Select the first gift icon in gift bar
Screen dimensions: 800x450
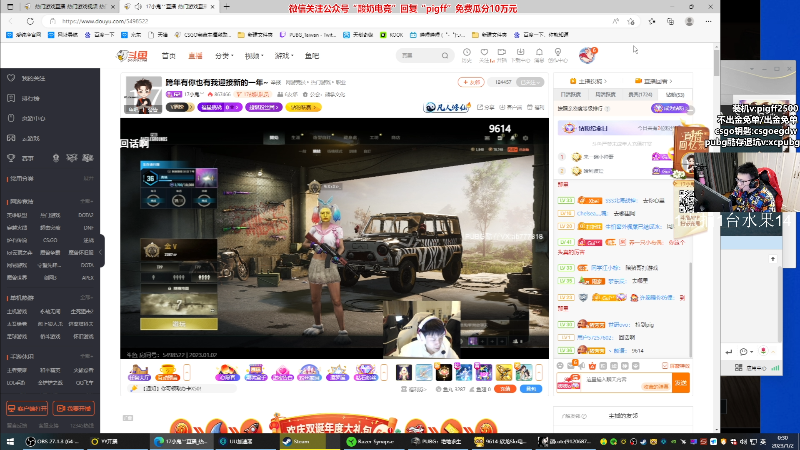(139, 373)
